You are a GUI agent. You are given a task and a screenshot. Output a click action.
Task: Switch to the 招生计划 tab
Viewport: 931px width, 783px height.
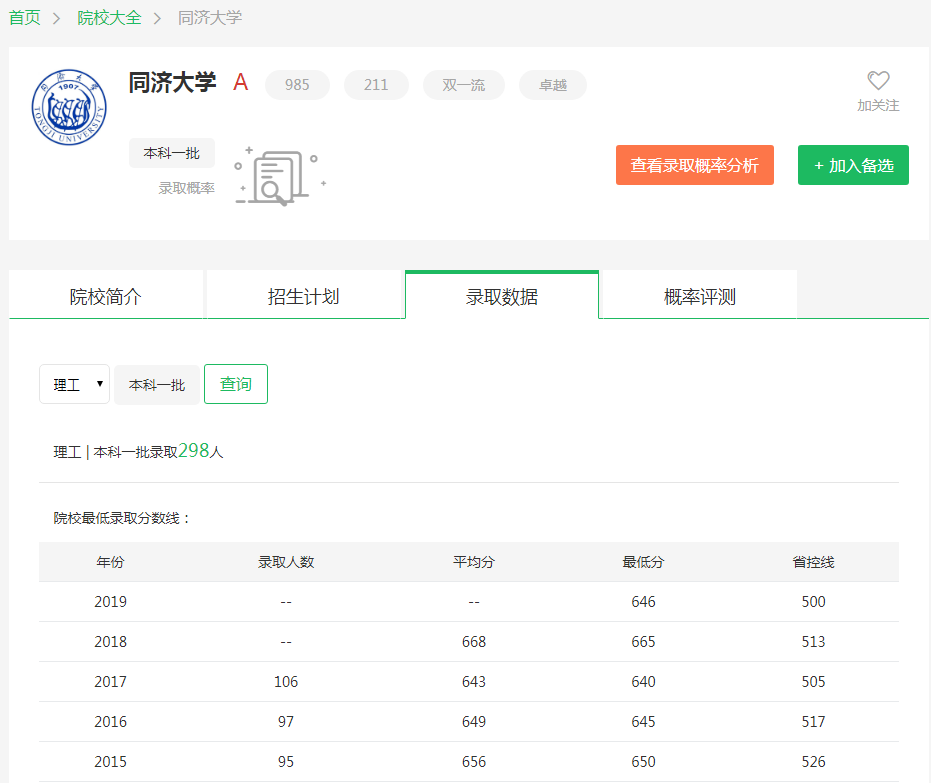point(304,296)
